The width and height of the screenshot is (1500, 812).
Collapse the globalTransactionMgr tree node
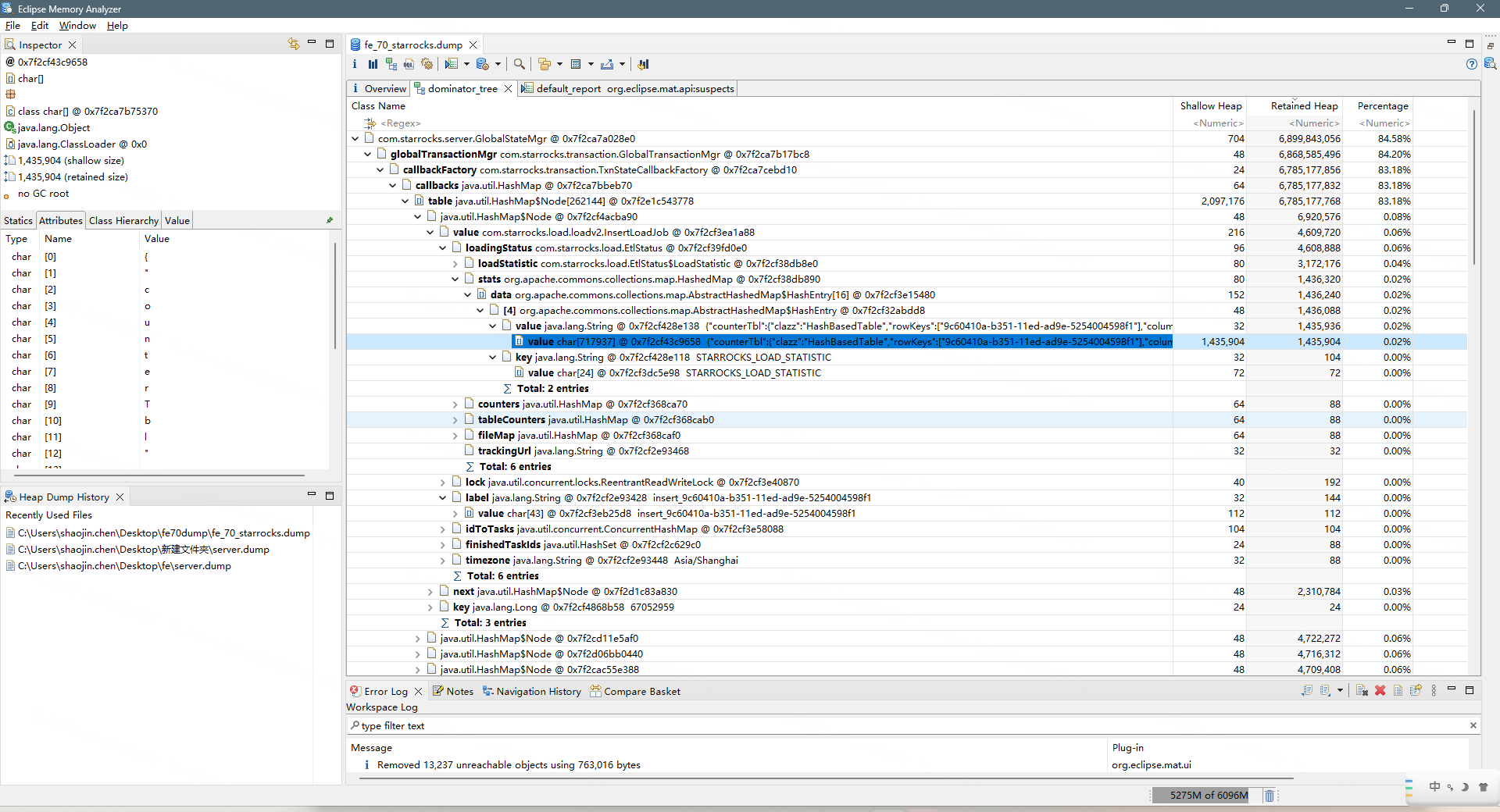click(368, 155)
